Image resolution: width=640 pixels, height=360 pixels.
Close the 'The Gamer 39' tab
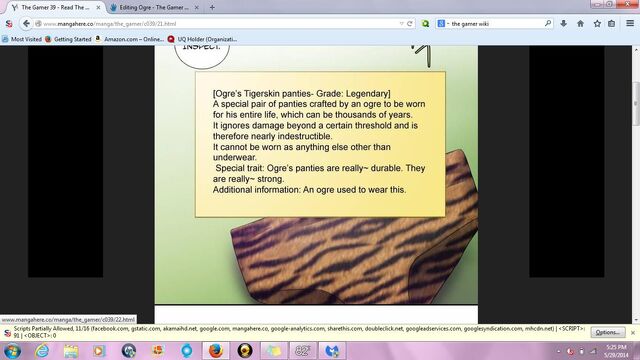(98, 7)
